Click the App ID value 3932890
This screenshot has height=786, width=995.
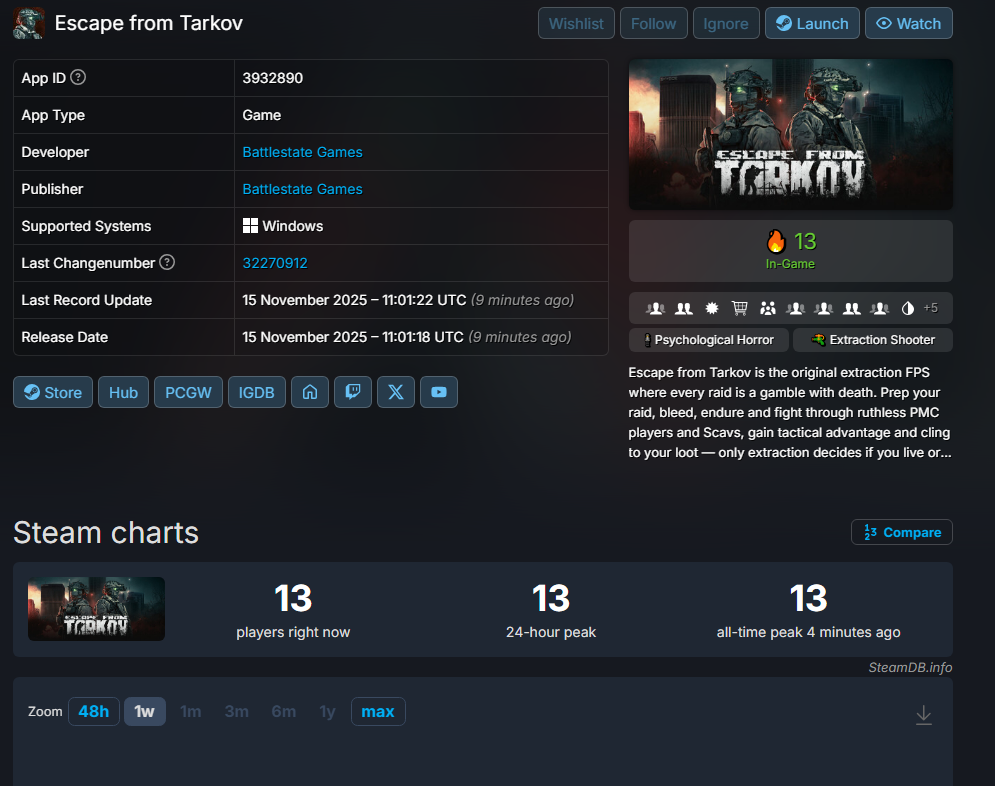[273, 78]
